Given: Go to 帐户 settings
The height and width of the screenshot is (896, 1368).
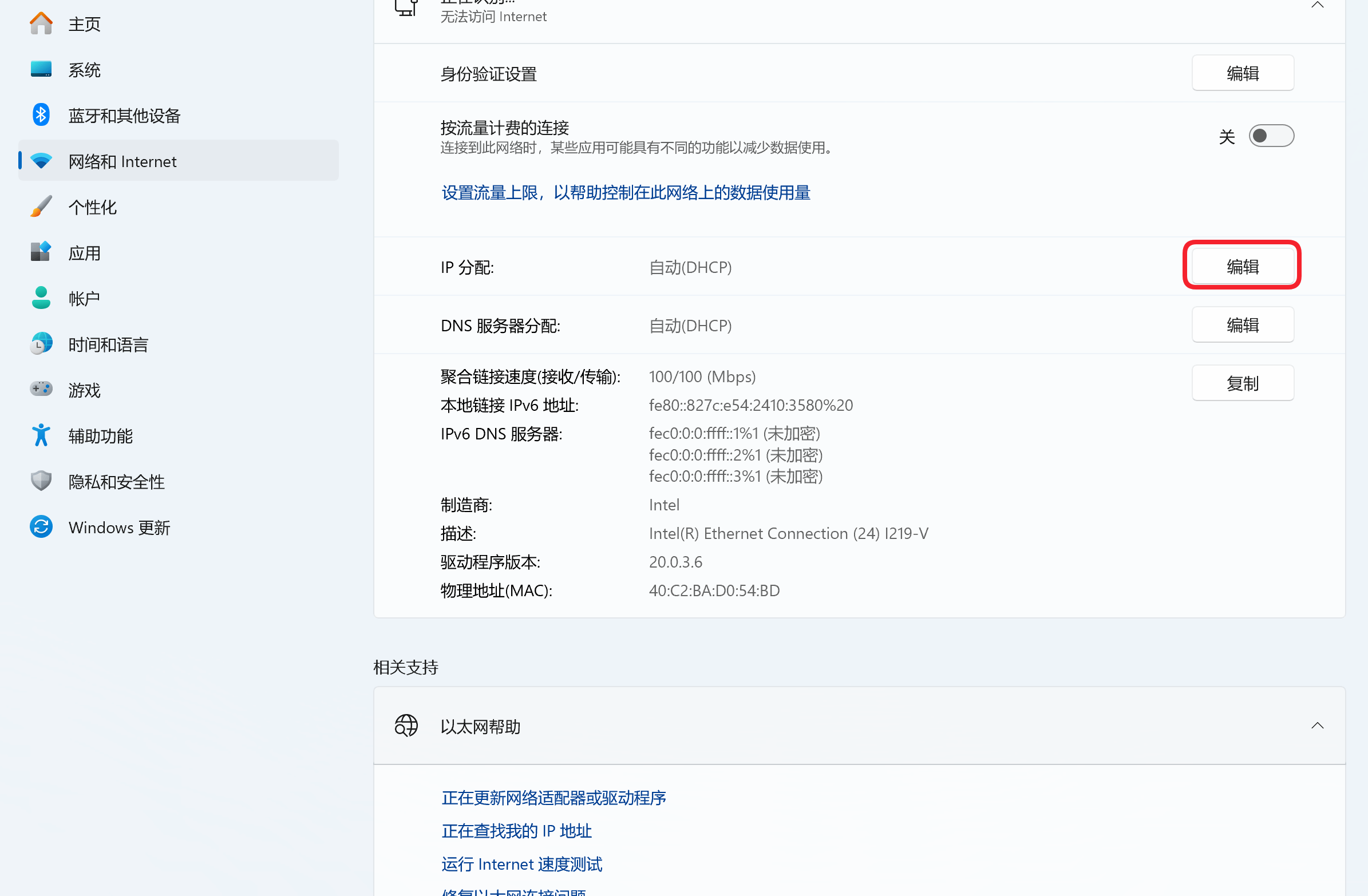Looking at the screenshot, I should [x=84, y=298].
